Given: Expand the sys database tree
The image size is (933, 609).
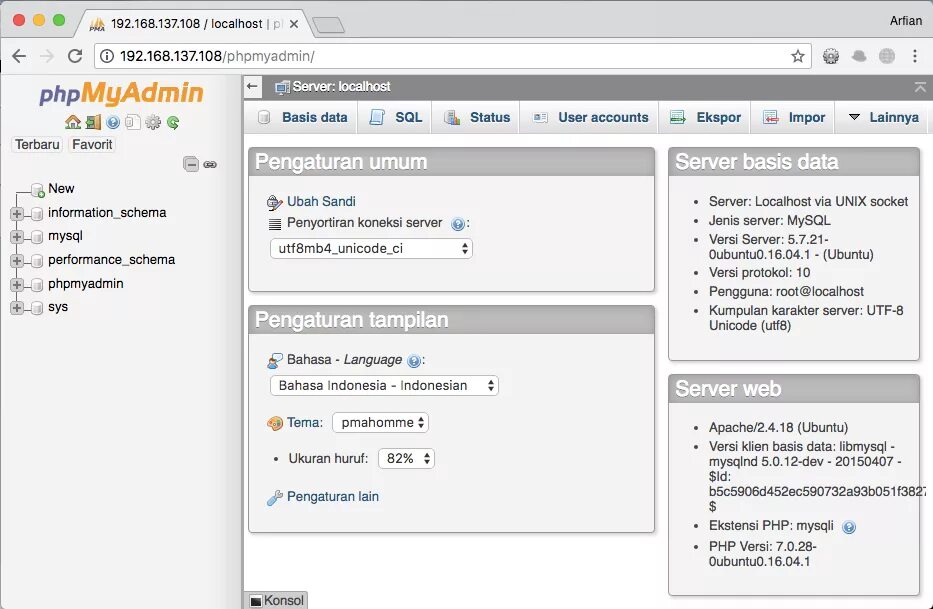Looking at the screenshot, I should 17,307.
